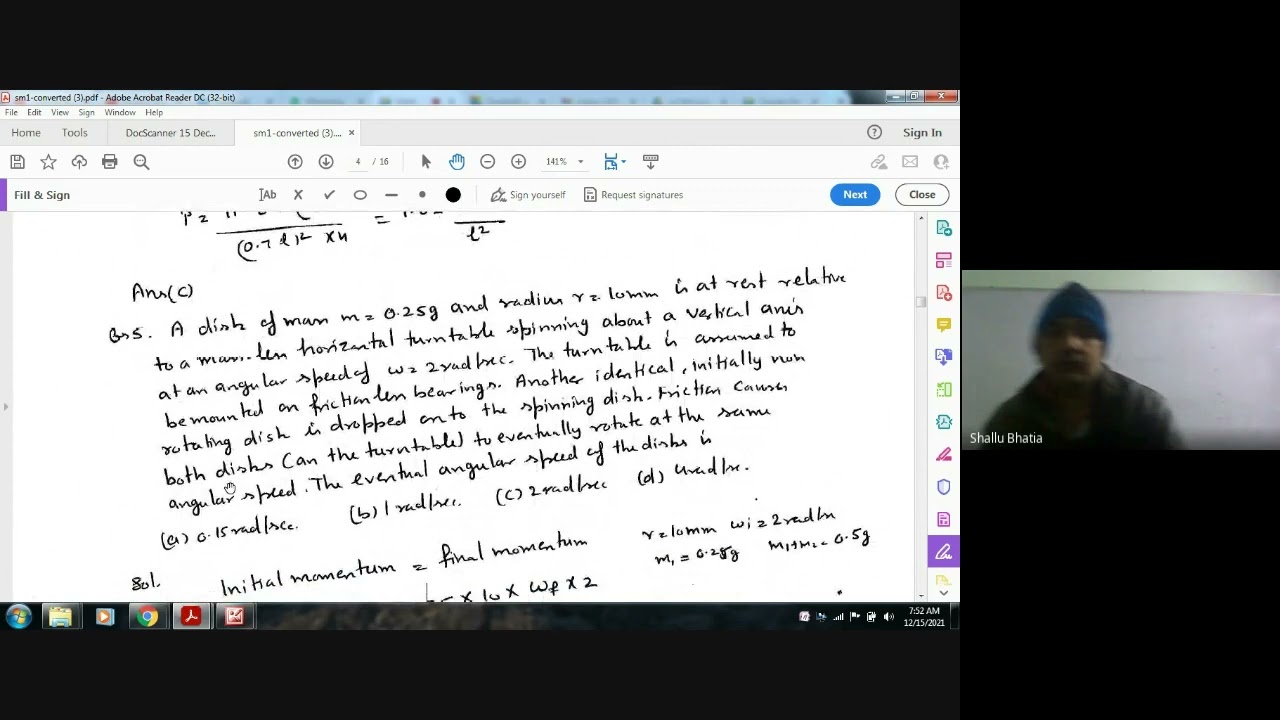Open the pink Redact pen tool
This screenshot has width=1280, height=720.
coord(944,455)
